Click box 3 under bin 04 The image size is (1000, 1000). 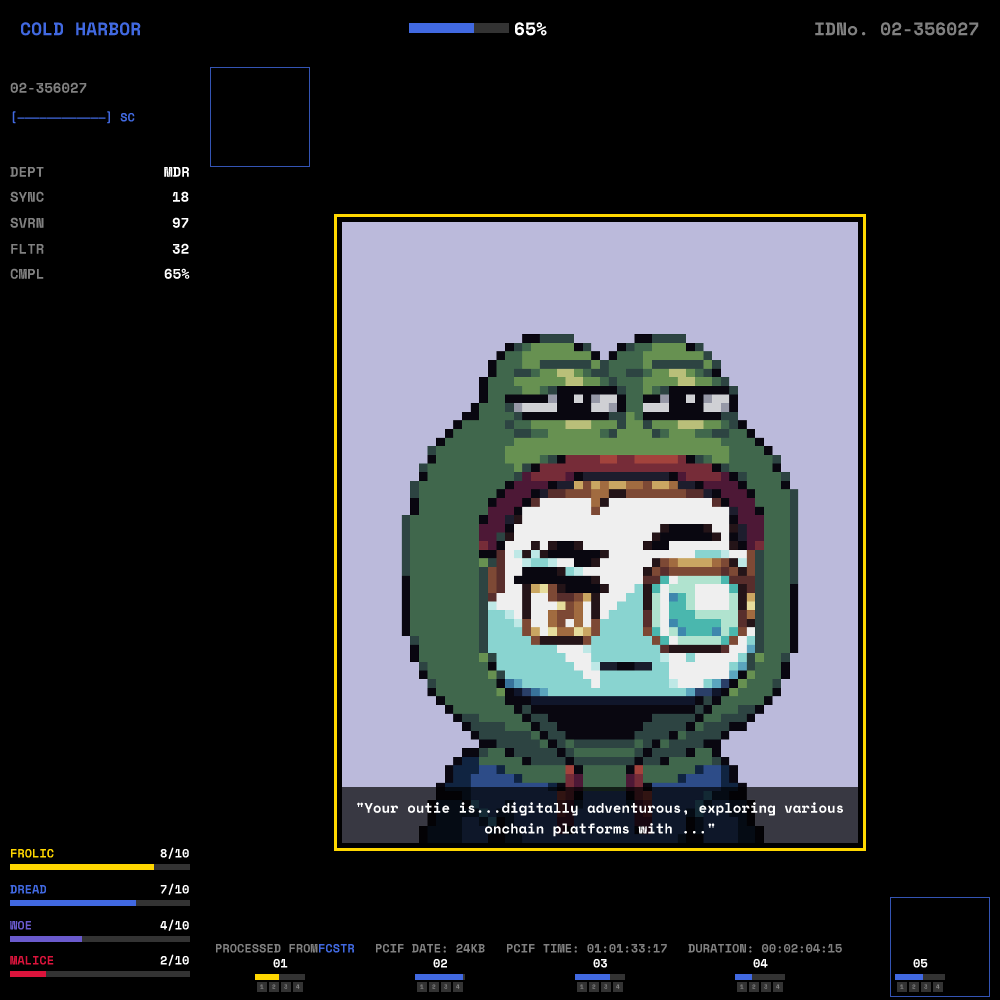coord(766,987)
